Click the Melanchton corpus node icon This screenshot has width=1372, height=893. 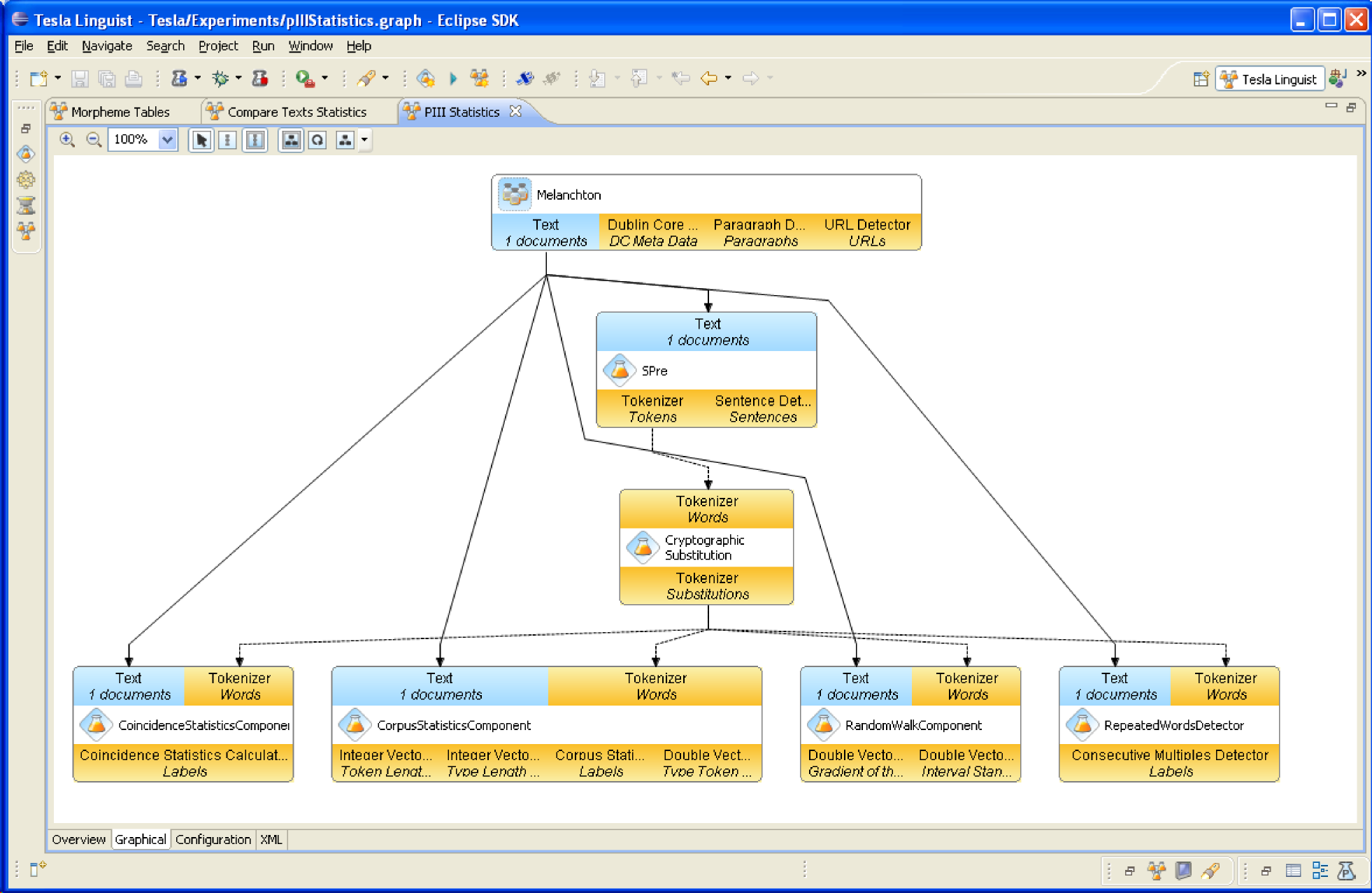(x=514, y=194)
